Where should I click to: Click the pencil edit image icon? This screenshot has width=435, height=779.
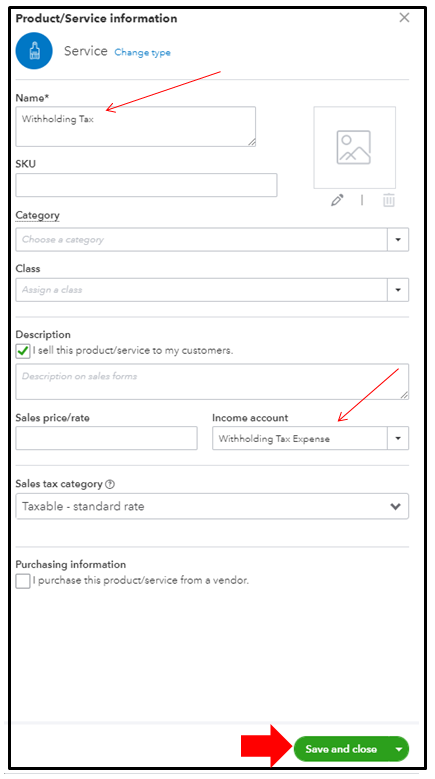[338, 200]
